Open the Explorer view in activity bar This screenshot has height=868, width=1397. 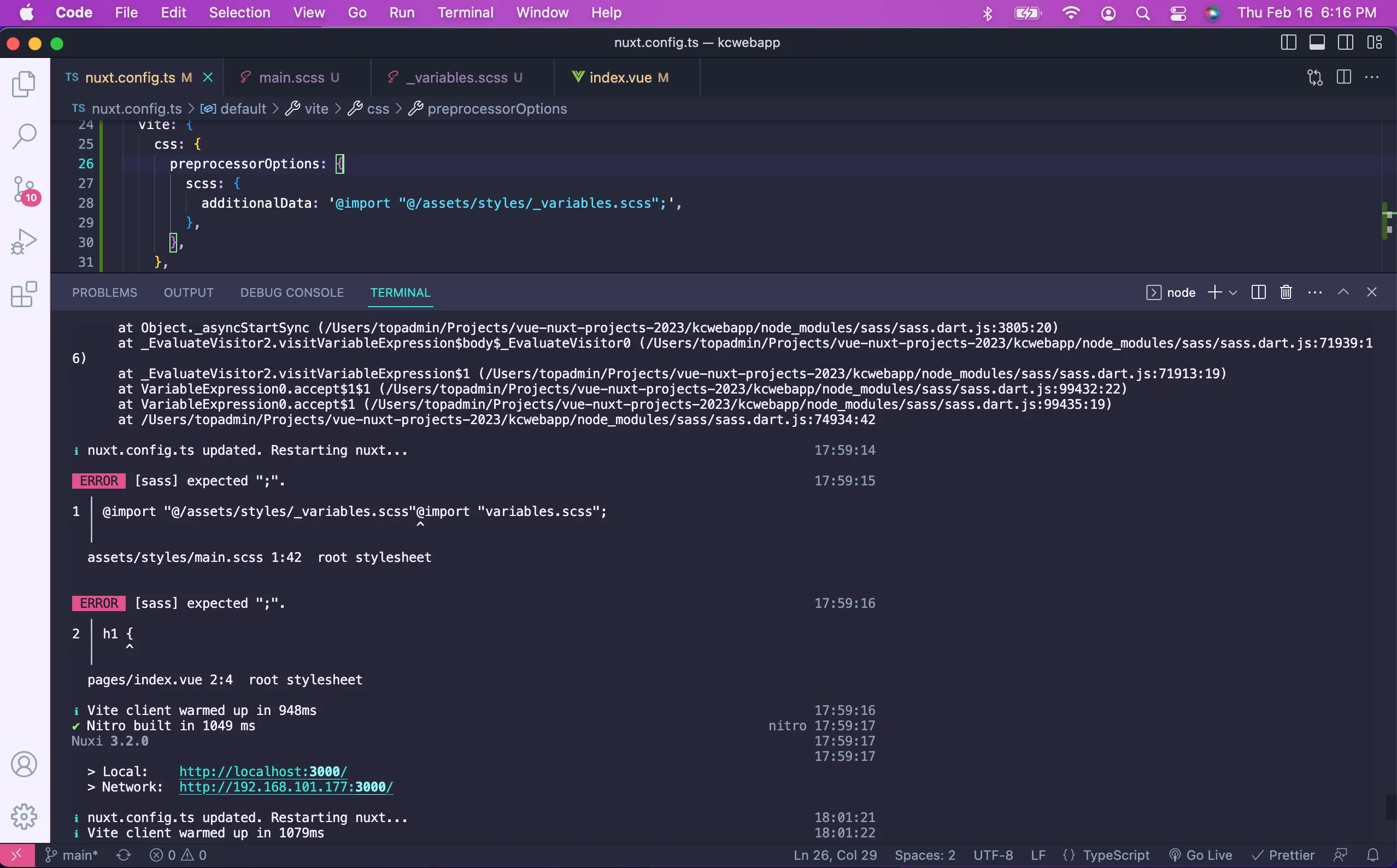(24, 84)
